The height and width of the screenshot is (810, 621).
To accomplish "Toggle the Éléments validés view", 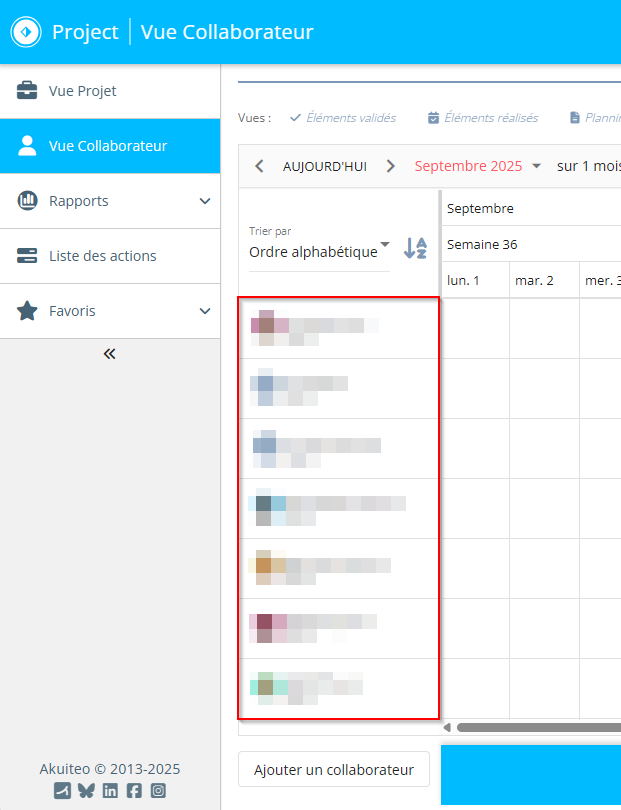I will (343, 118).
